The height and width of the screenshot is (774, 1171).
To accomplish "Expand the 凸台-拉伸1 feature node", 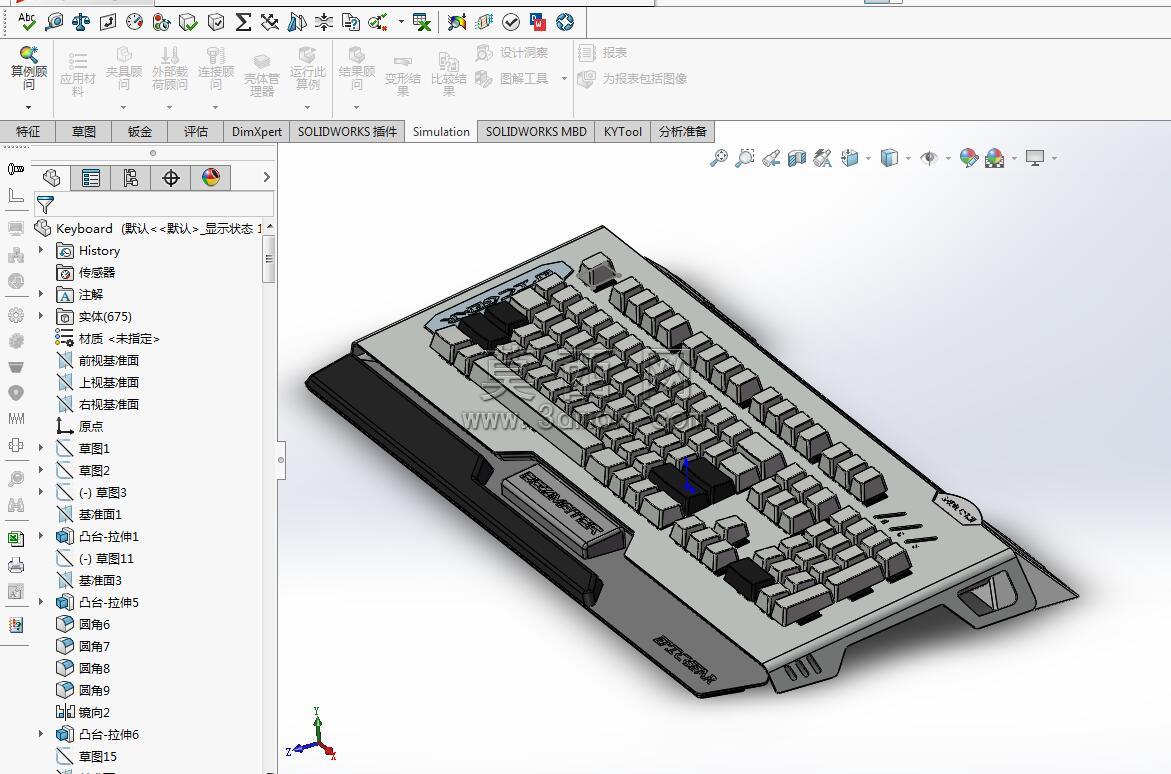I will [x=41, y=536].
